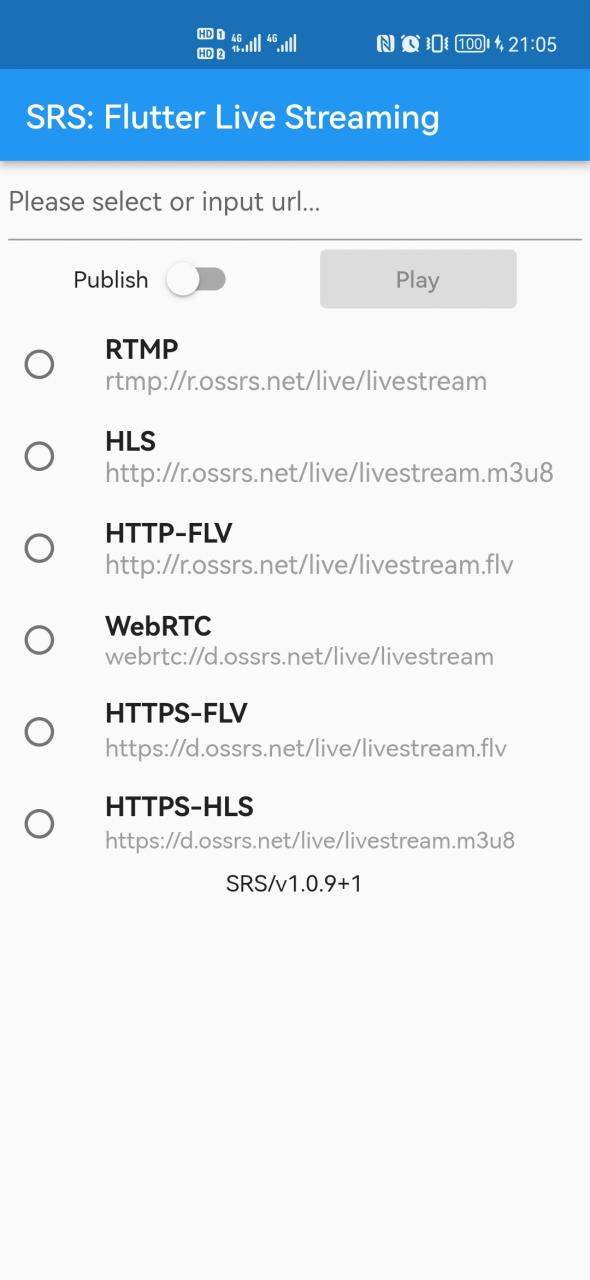Tap the vibrate mode status icon

point(437,43)
